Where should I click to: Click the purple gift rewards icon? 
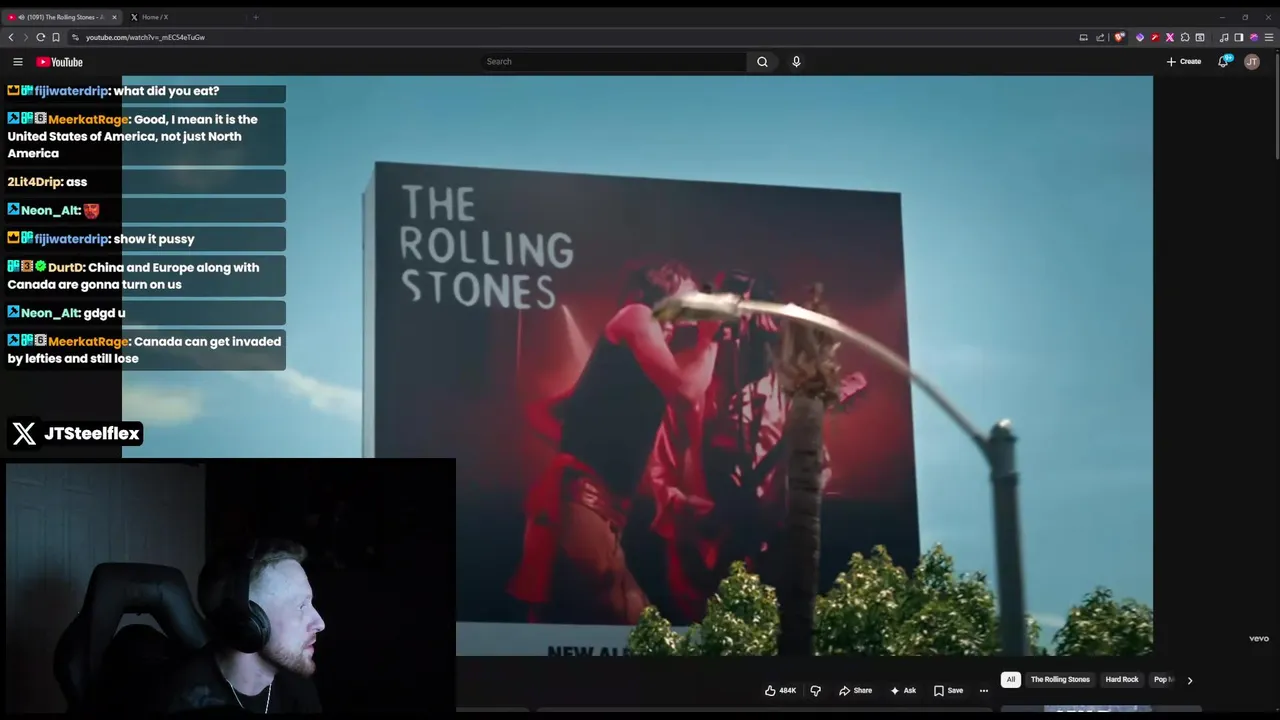[1253, 37]
